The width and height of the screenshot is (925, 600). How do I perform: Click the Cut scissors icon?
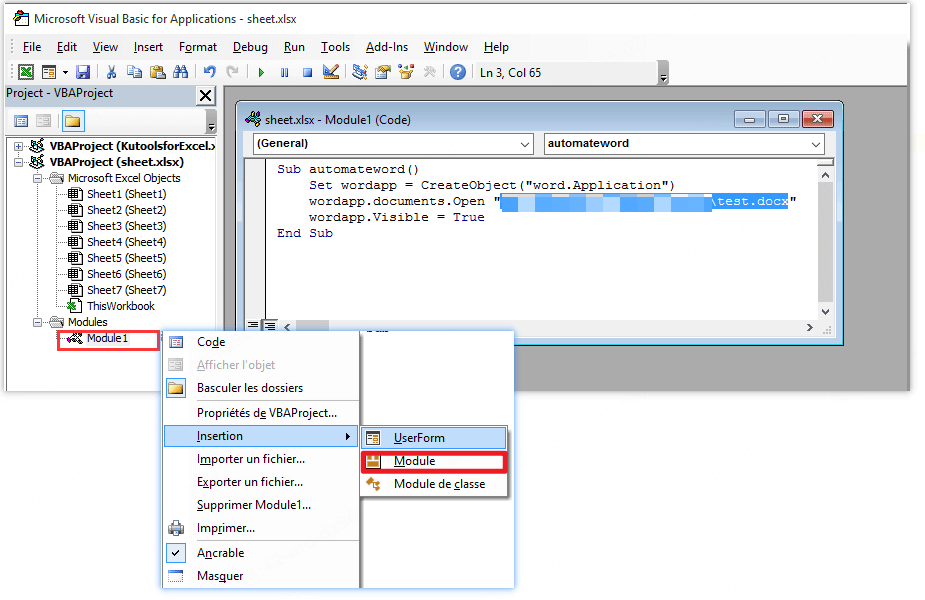[111, 72]
